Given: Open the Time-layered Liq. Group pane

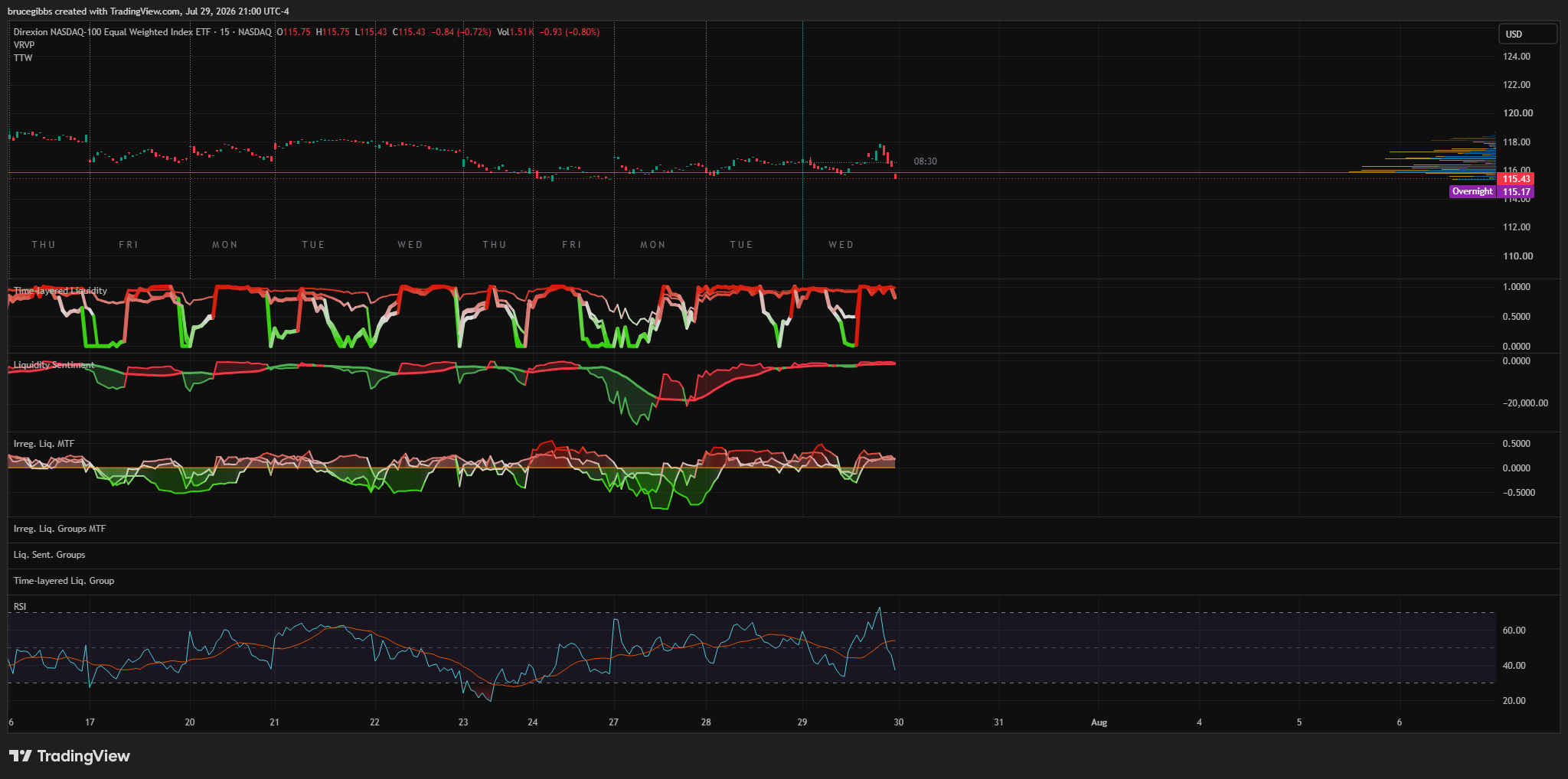Looking at the screenshot, I should click(64, 581).
